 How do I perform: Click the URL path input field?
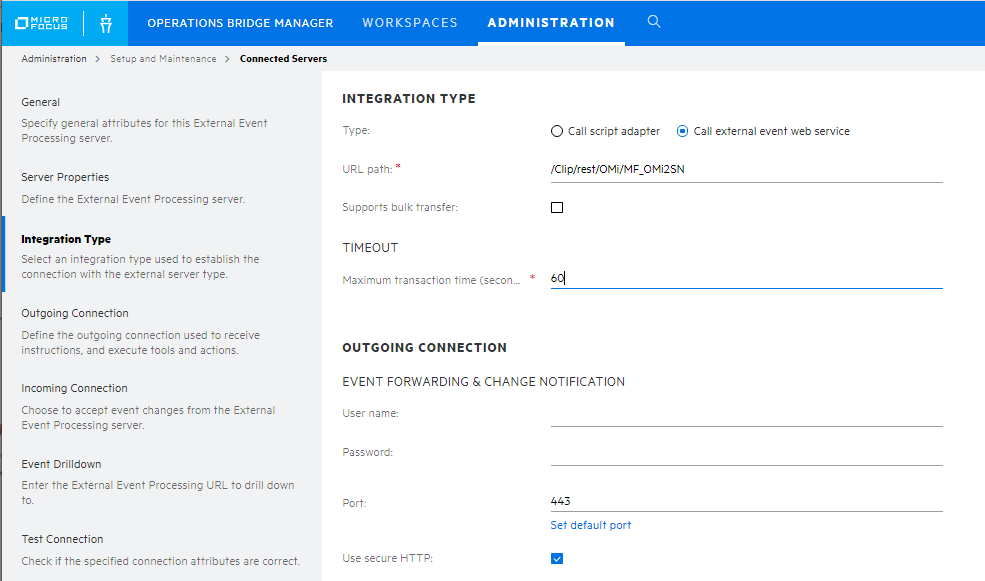click(746, 169)
